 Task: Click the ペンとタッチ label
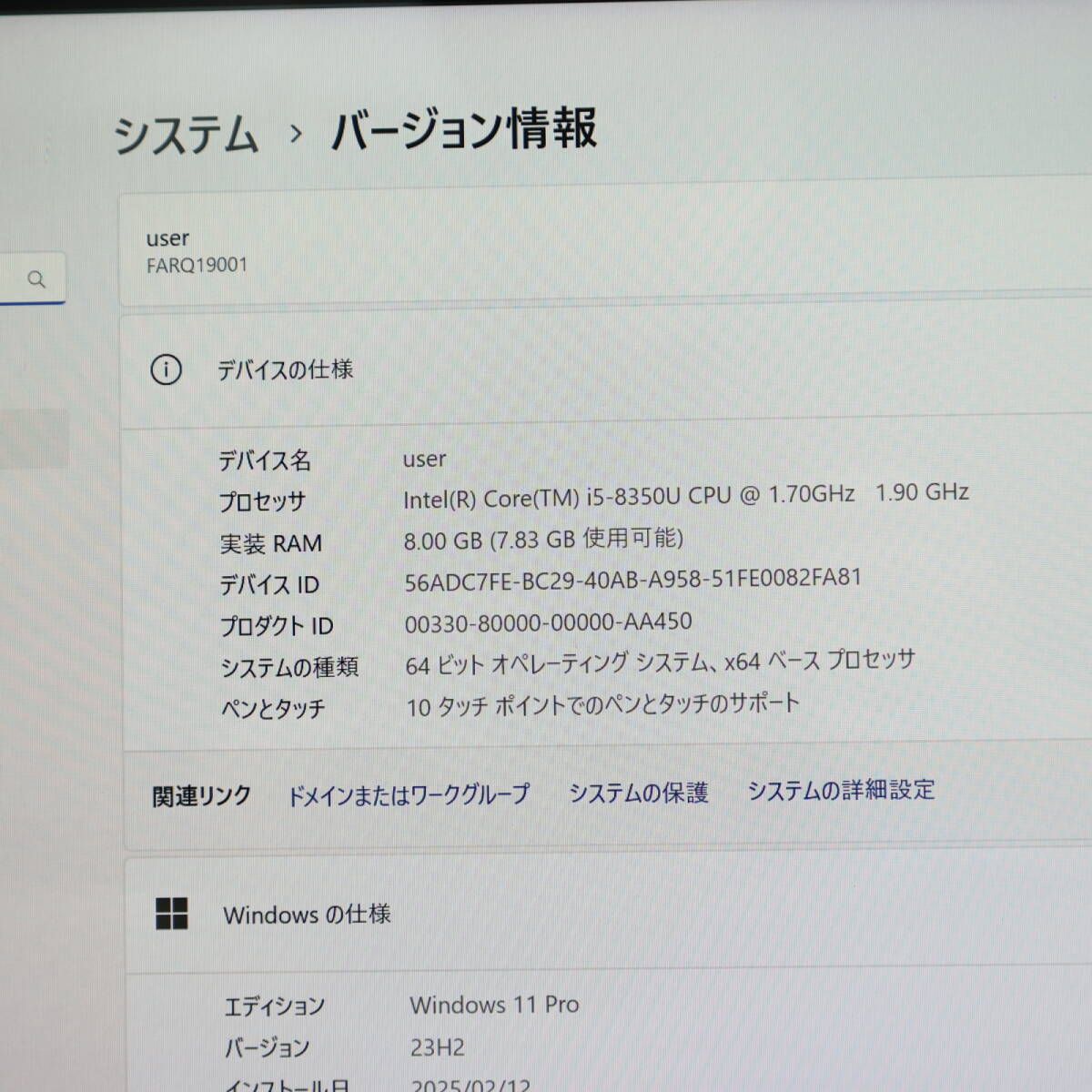coord(273,709)
